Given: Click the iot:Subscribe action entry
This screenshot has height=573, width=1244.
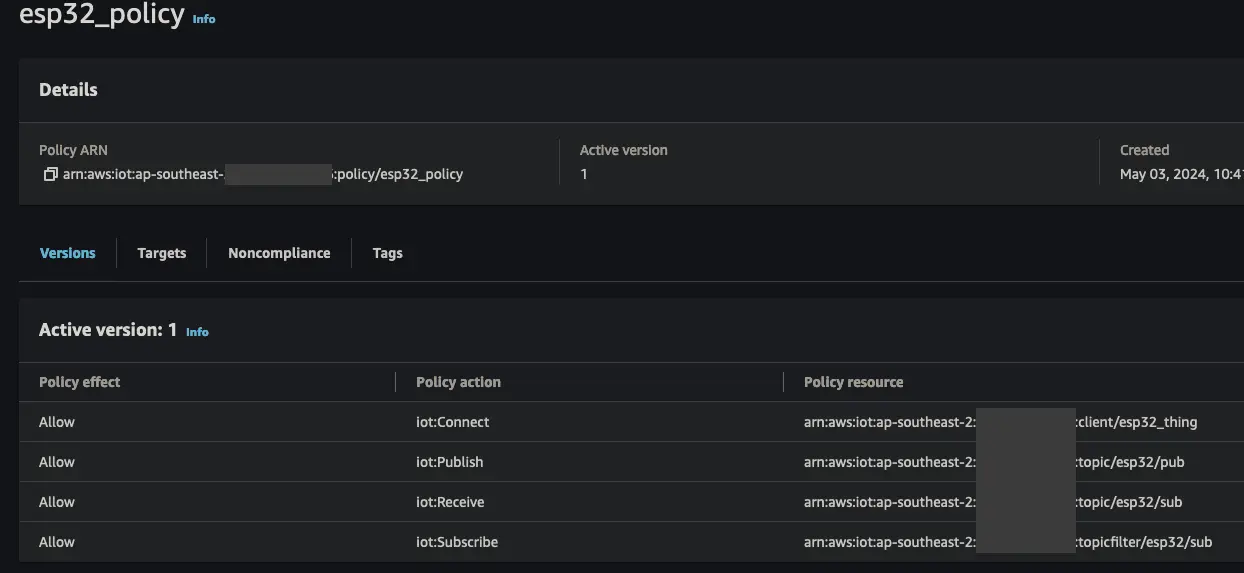Looking at the screenshot, I should tap(457, 542).
